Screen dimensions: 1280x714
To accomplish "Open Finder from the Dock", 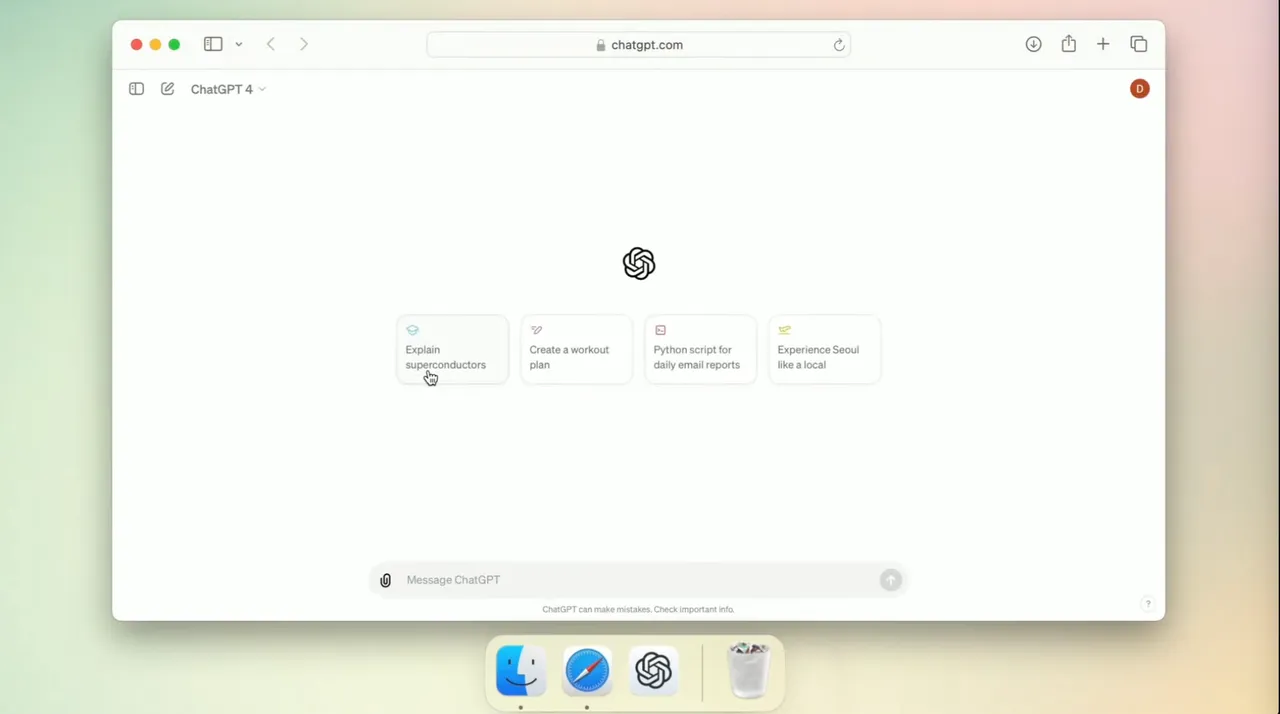I will pos(521,670).
